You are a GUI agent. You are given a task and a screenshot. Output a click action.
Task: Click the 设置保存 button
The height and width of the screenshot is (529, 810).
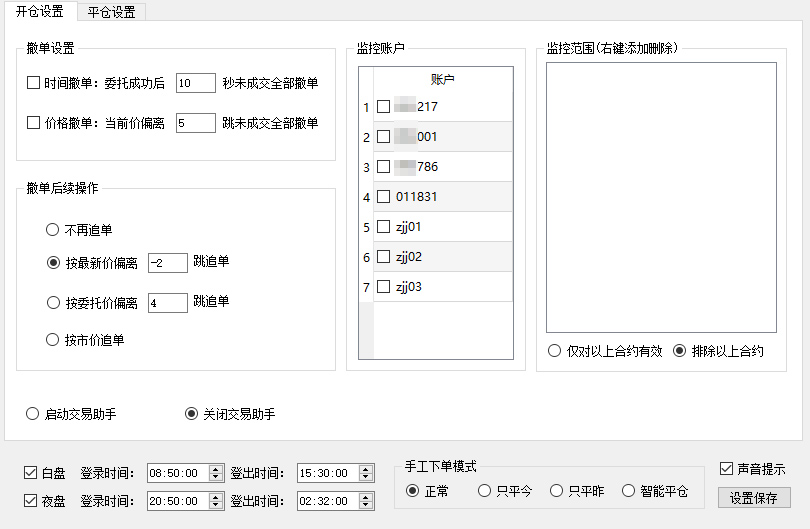point(754,498)
